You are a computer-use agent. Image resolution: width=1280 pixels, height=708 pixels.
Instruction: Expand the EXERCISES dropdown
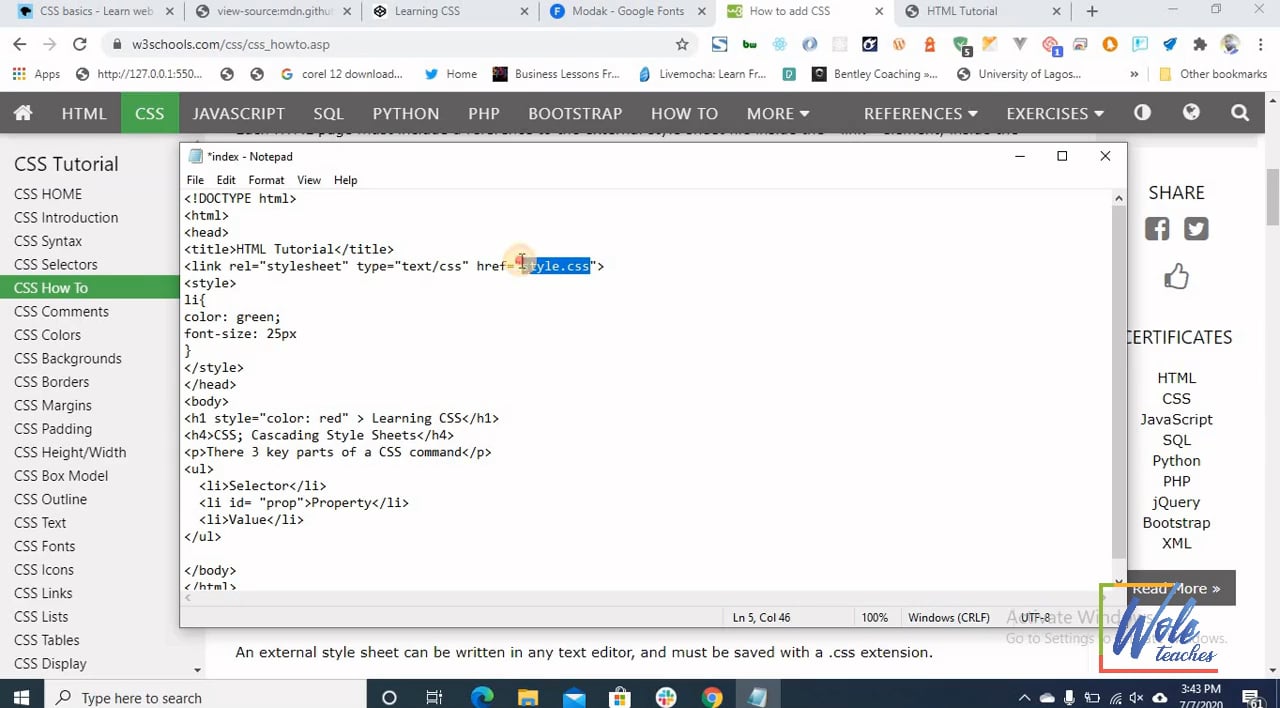[x=1055, y=113]
